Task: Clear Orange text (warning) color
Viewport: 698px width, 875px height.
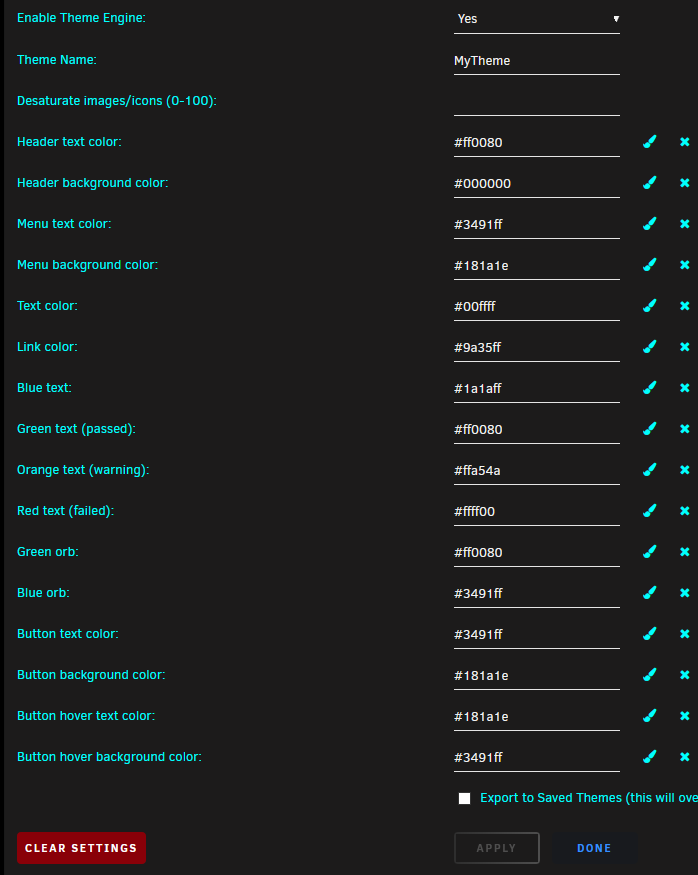Action: click(x=685, y=470)
